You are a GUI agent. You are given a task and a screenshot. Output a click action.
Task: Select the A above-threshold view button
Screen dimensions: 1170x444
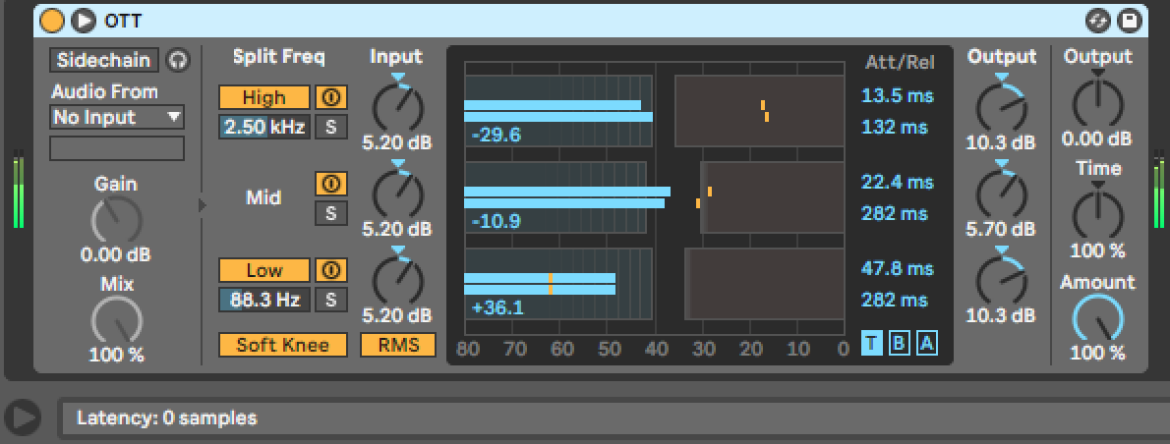click(x=927, y=343)
